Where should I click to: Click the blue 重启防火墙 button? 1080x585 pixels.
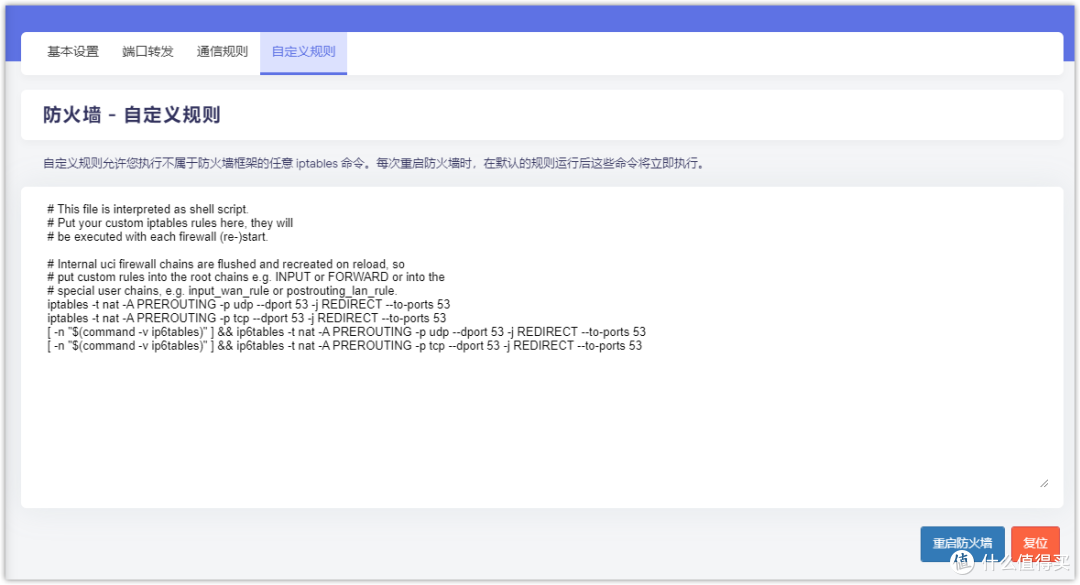tap(961, 543)
